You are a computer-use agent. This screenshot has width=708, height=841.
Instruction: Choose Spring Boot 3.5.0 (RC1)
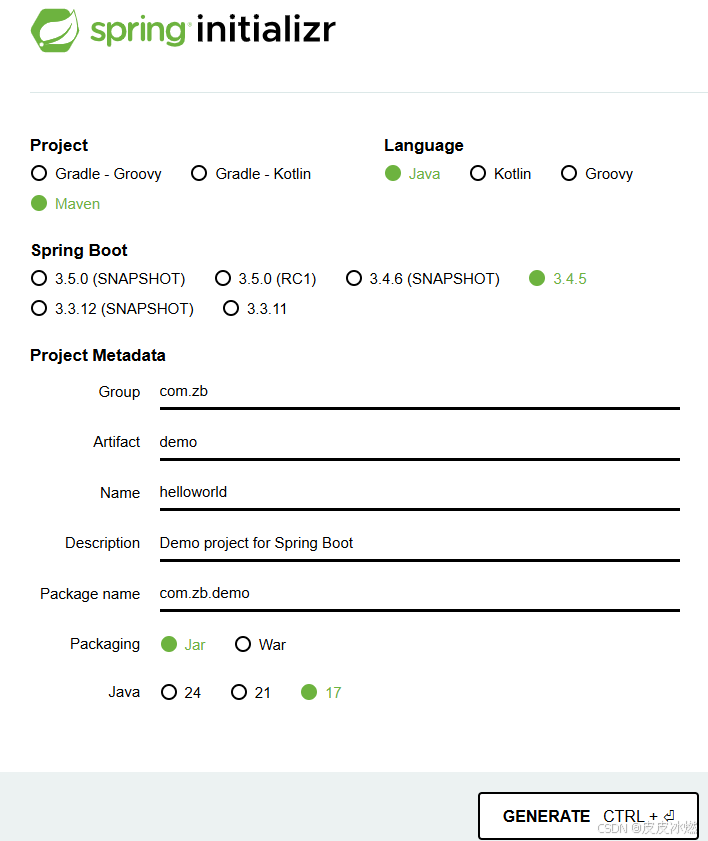click(222, 278)
